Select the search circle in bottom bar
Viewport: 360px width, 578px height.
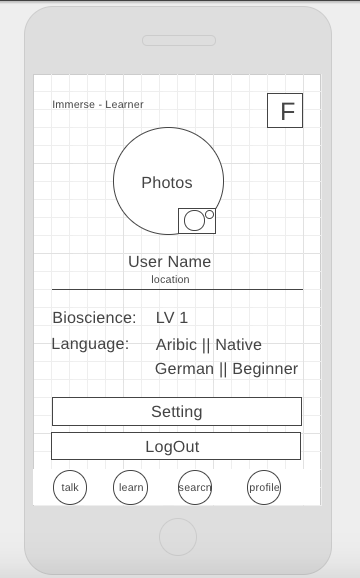pyautogui.click(x=195, y=487)
